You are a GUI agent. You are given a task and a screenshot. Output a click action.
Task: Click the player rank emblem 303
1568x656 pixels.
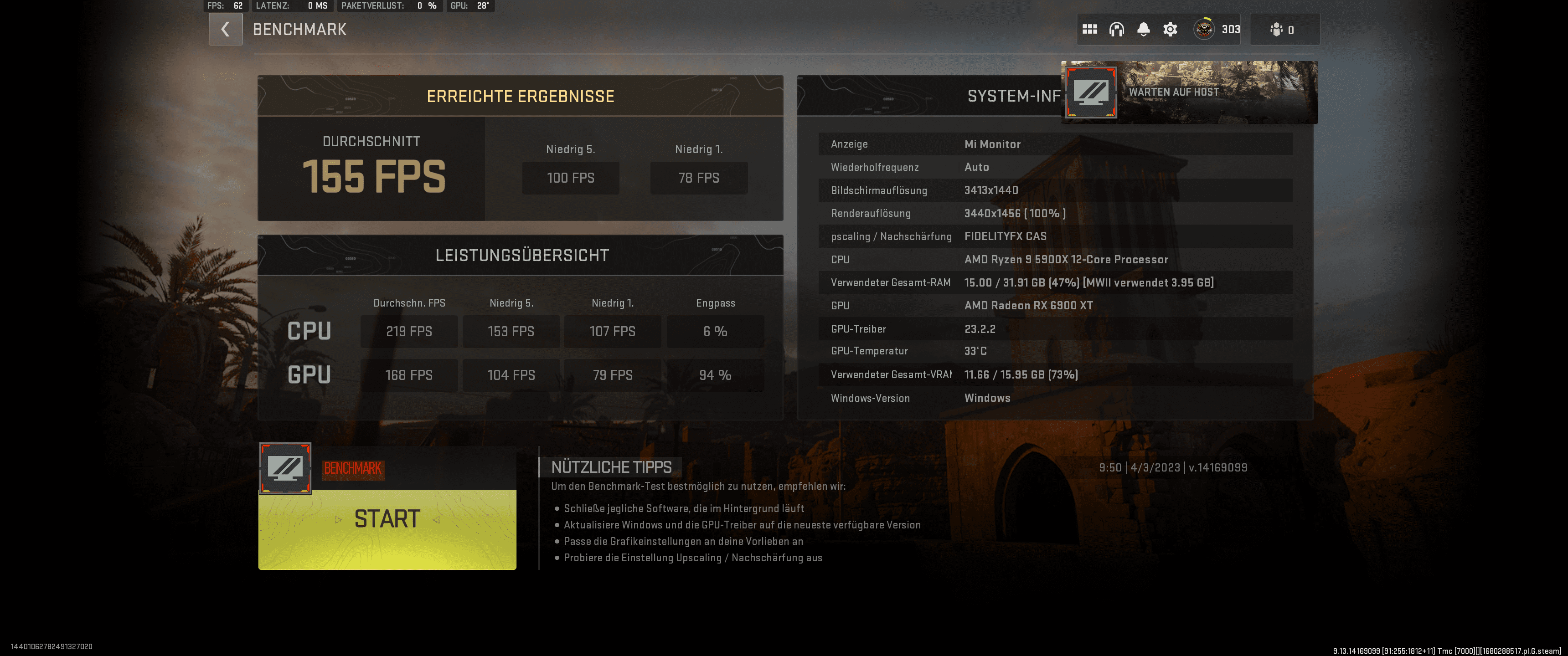pos(1204,29)
